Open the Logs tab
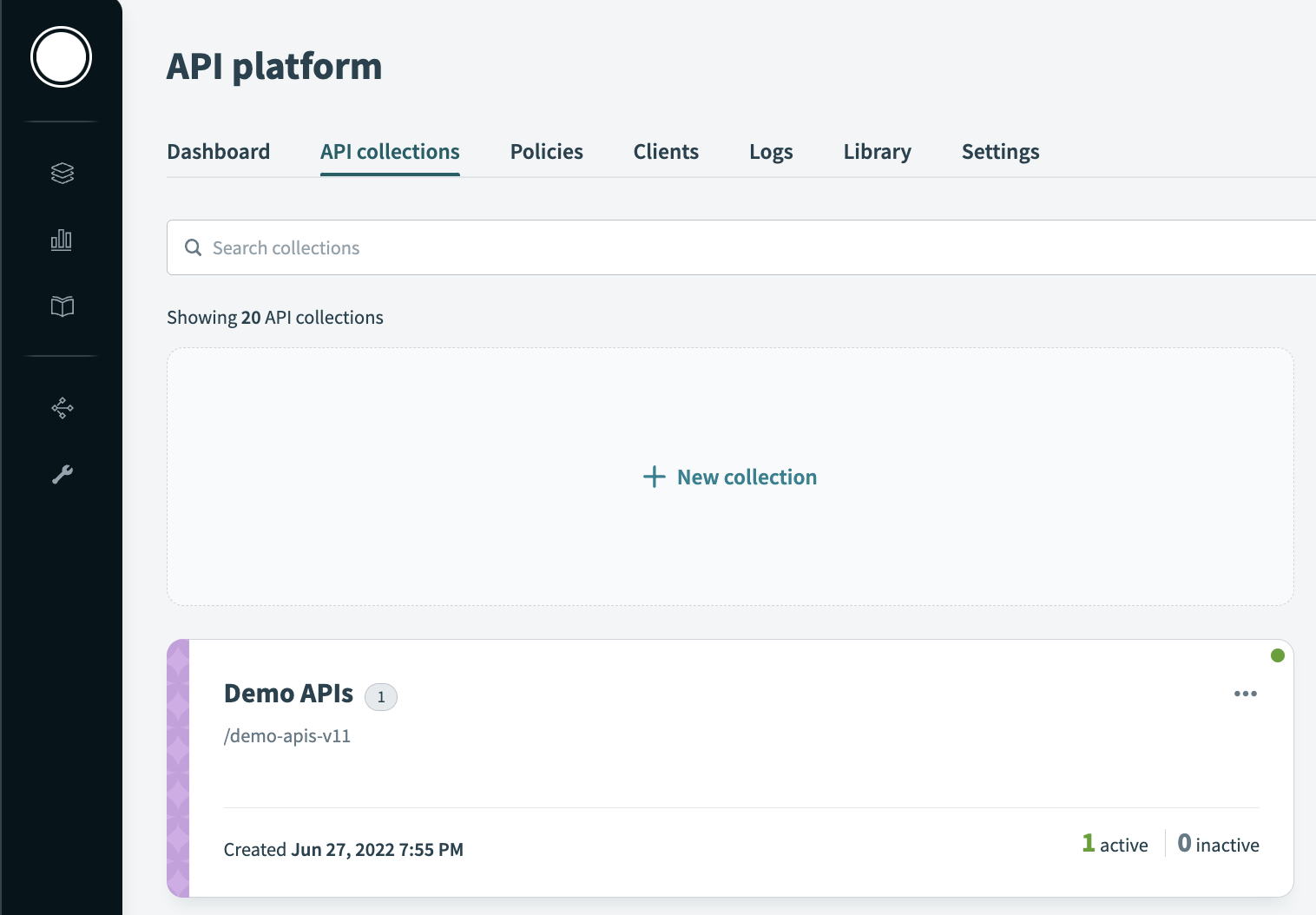 coord(770,151)
